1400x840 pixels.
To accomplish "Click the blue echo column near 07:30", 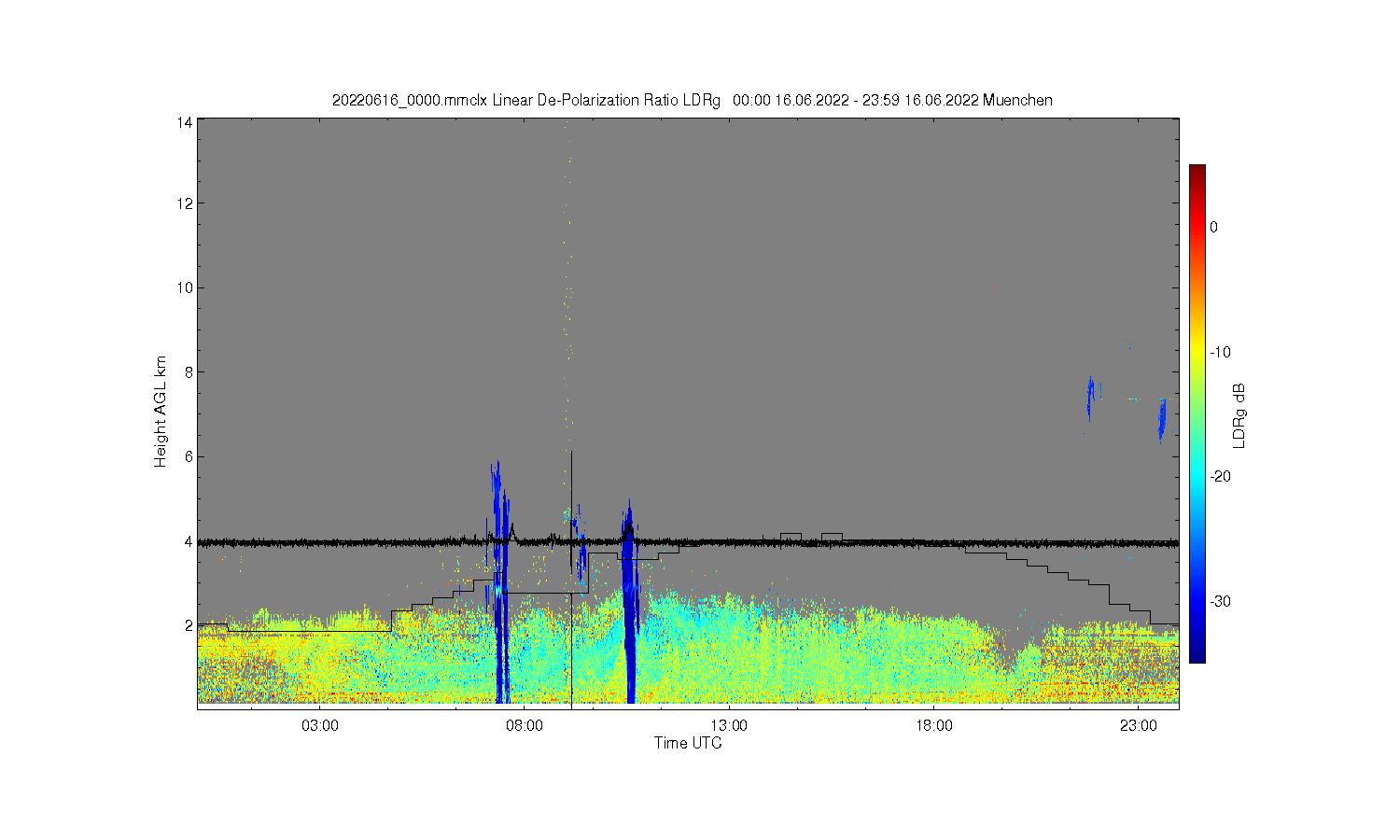I will [500, 583].
